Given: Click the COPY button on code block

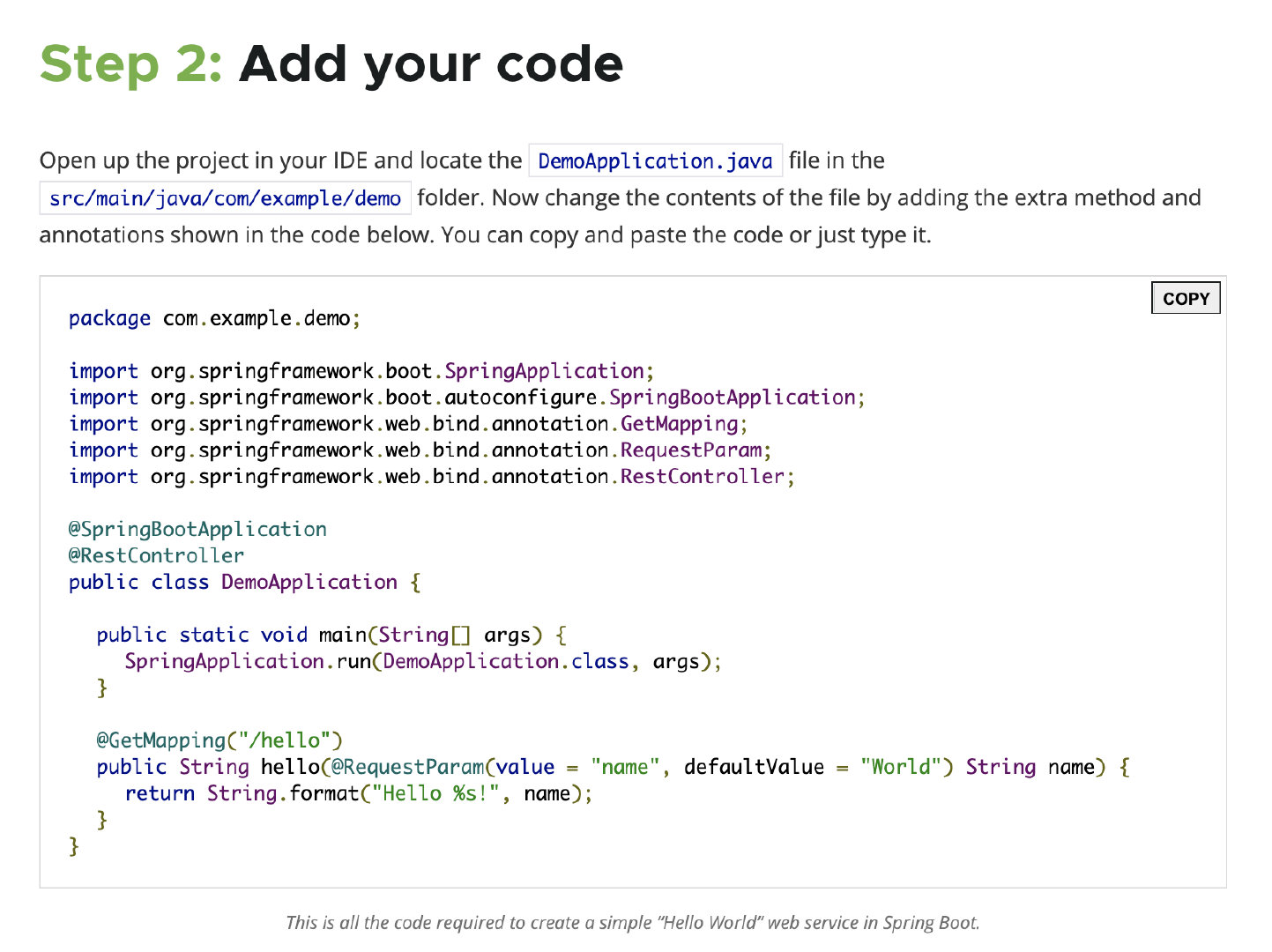Looking at the screenshot, I should [1185, 299].
